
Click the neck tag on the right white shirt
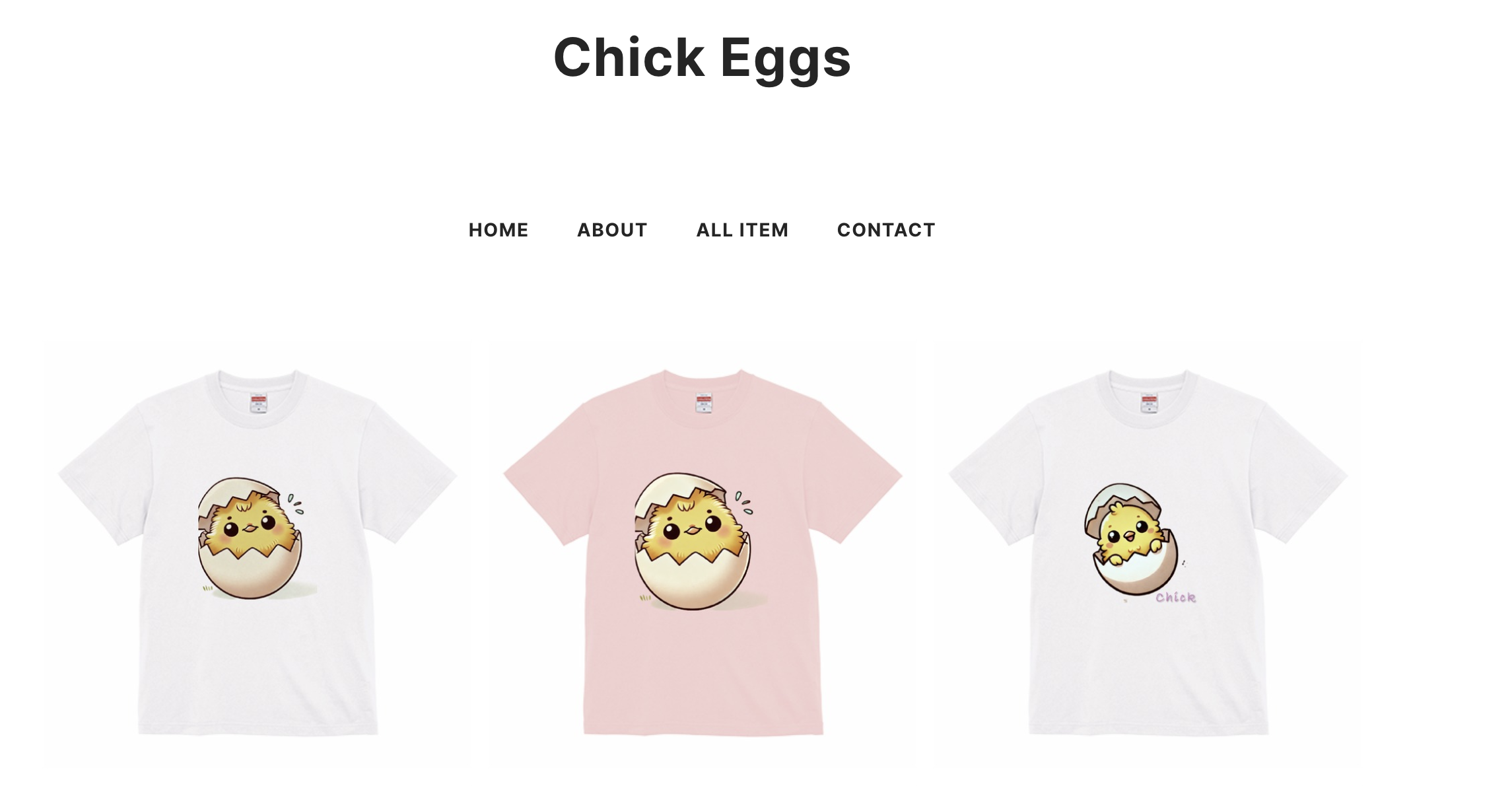(1150, 403)
